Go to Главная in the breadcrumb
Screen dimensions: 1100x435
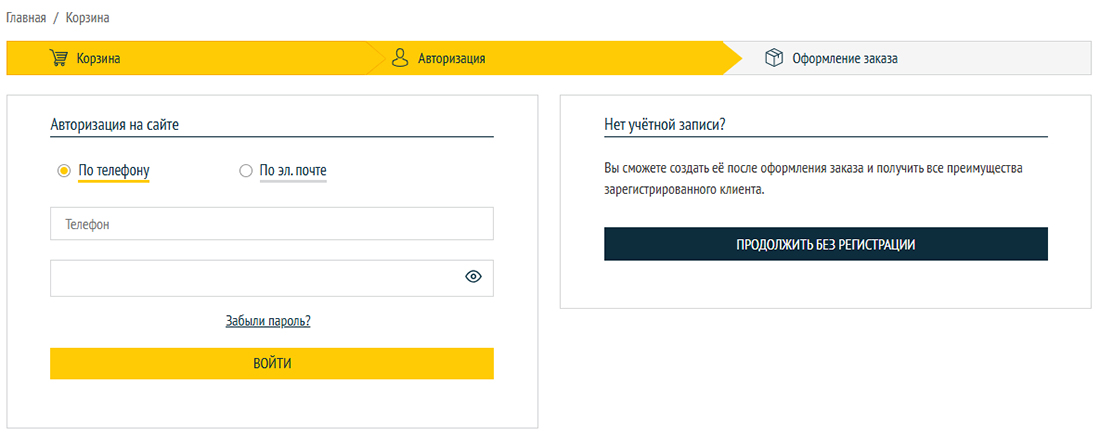[26, 19]
